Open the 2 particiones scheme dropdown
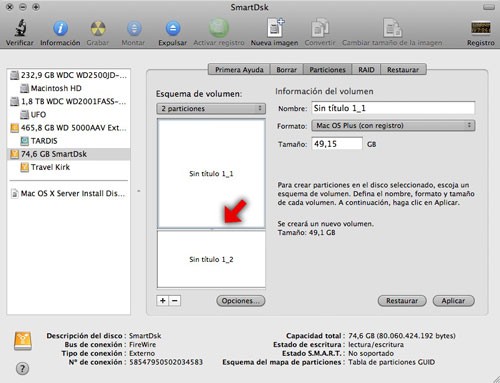 click(211, 109)
